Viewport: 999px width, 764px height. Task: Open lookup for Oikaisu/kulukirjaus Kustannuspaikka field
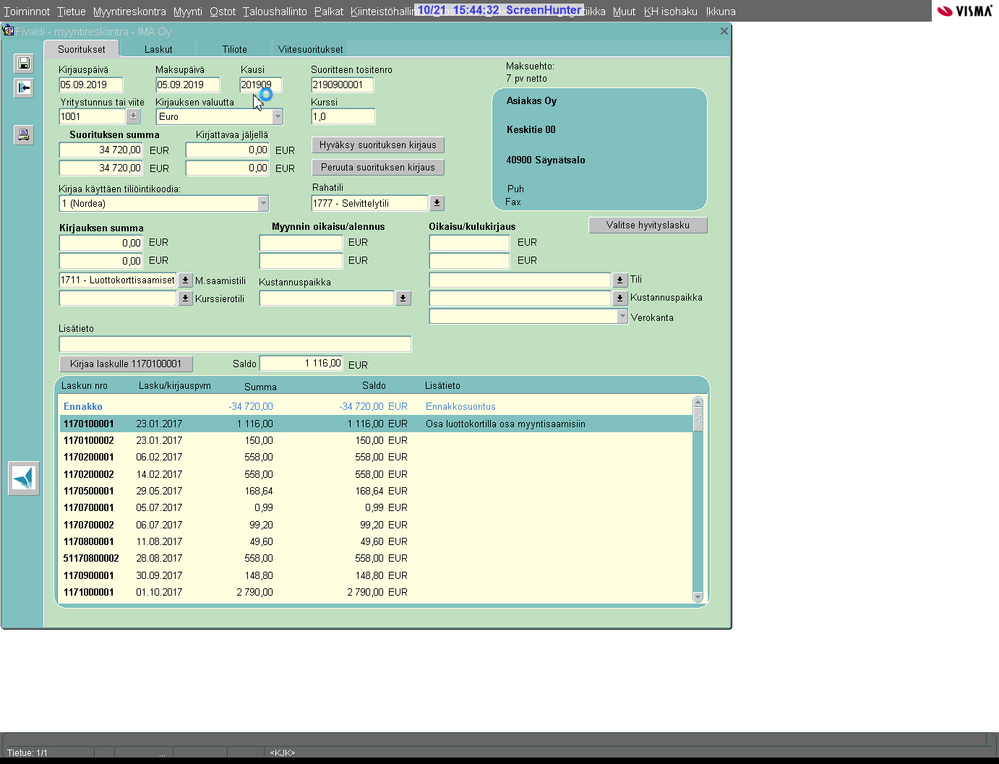pyautogui.click(x=619, y=298)
